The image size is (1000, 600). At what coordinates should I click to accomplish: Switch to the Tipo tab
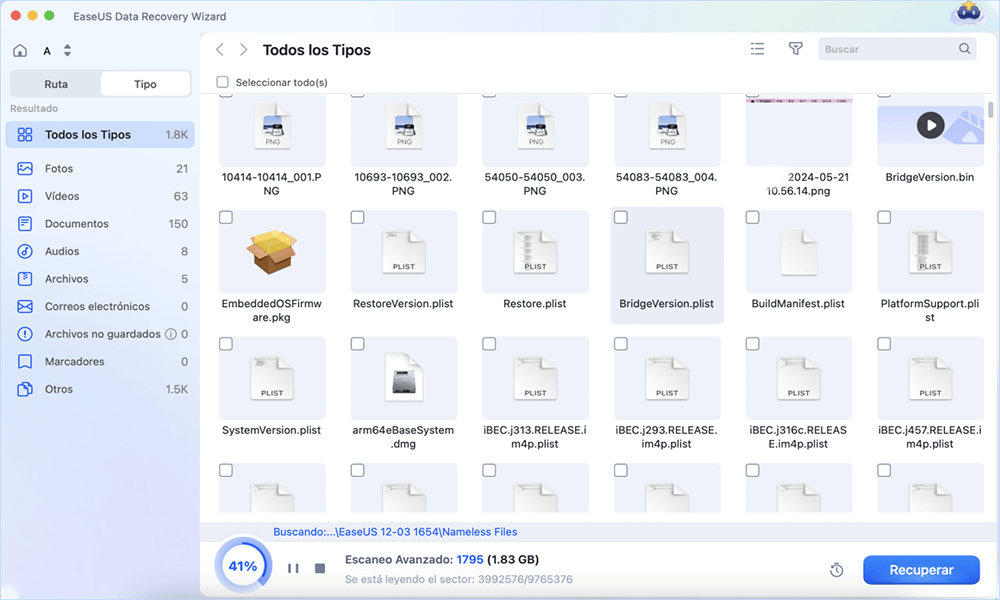[145, 84]
